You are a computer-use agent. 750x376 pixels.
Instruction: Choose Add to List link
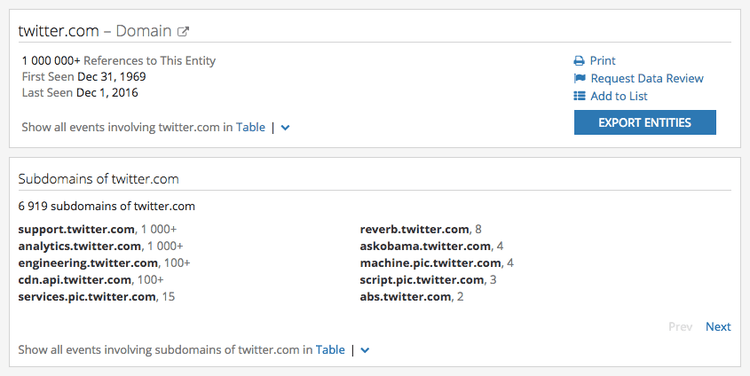[619, 96]
